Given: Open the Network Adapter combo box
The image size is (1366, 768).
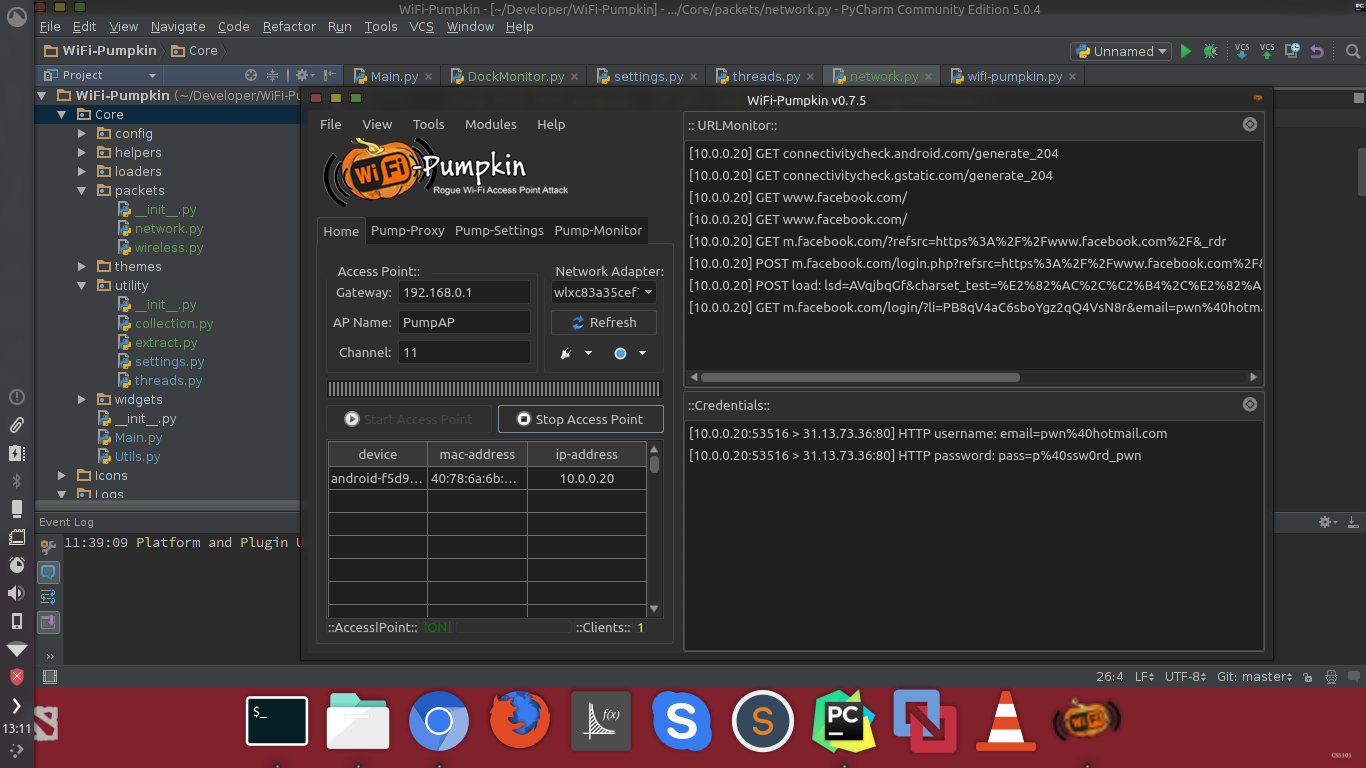Looking at the screenshot, I should (x=604, y=292).
